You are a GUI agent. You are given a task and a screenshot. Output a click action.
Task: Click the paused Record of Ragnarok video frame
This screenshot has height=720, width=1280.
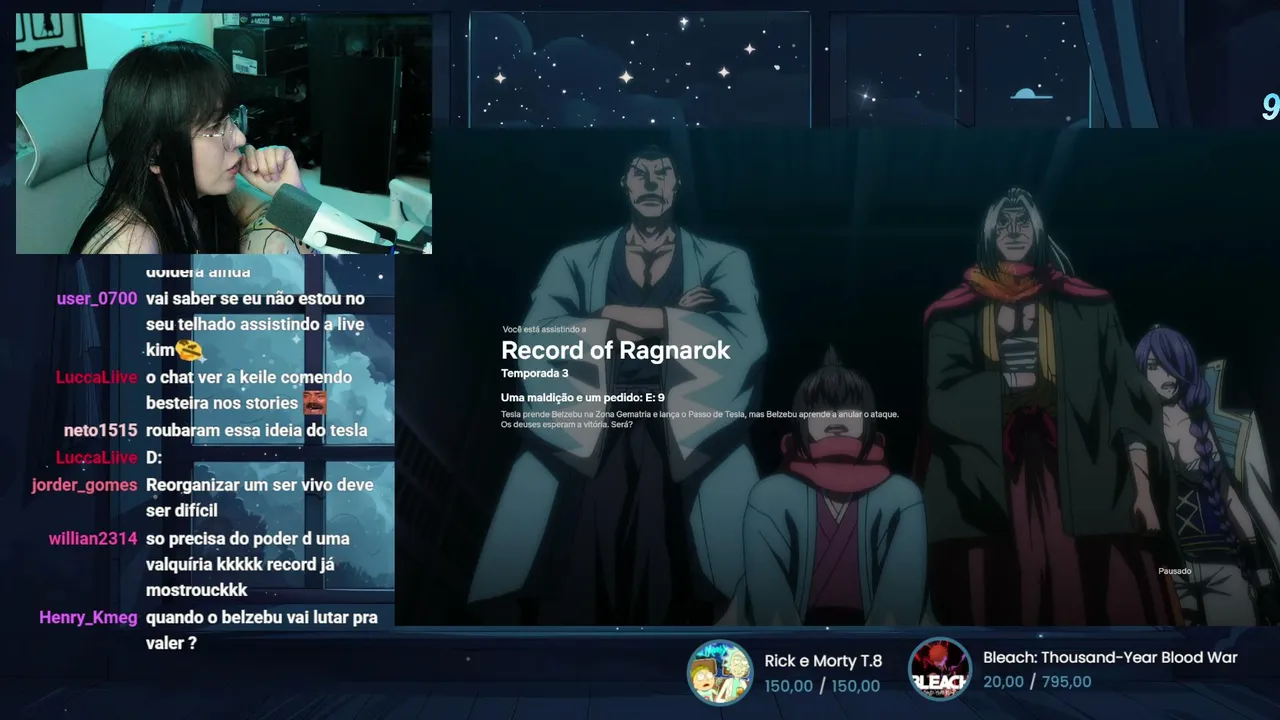click(x=837, y=377)
